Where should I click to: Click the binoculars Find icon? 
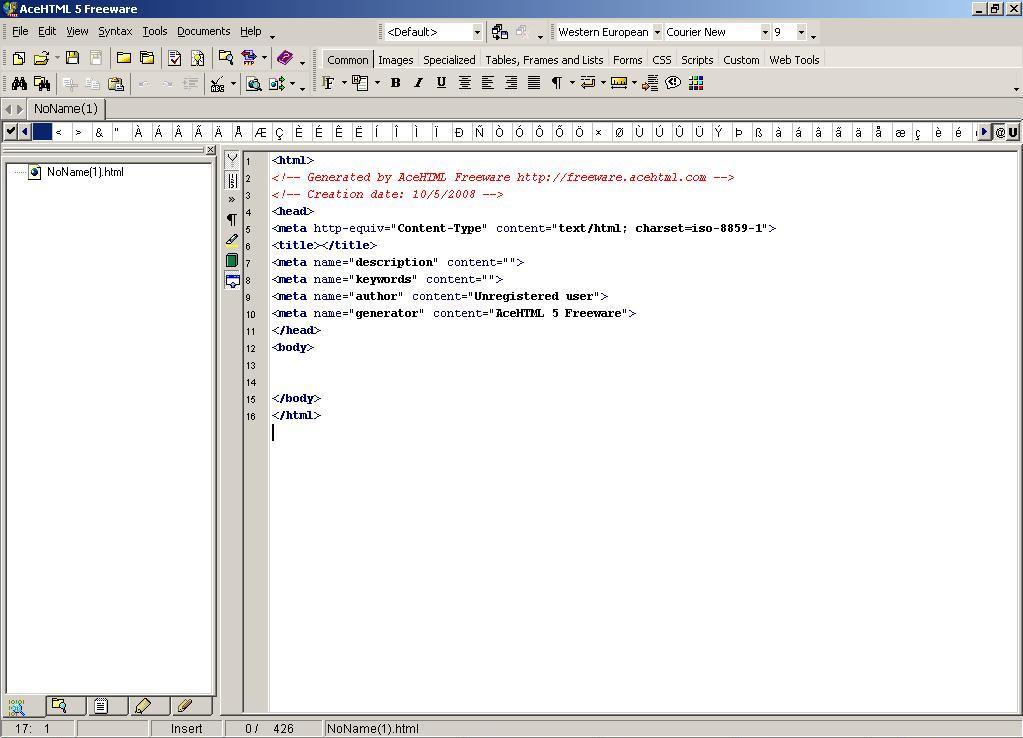19,84
